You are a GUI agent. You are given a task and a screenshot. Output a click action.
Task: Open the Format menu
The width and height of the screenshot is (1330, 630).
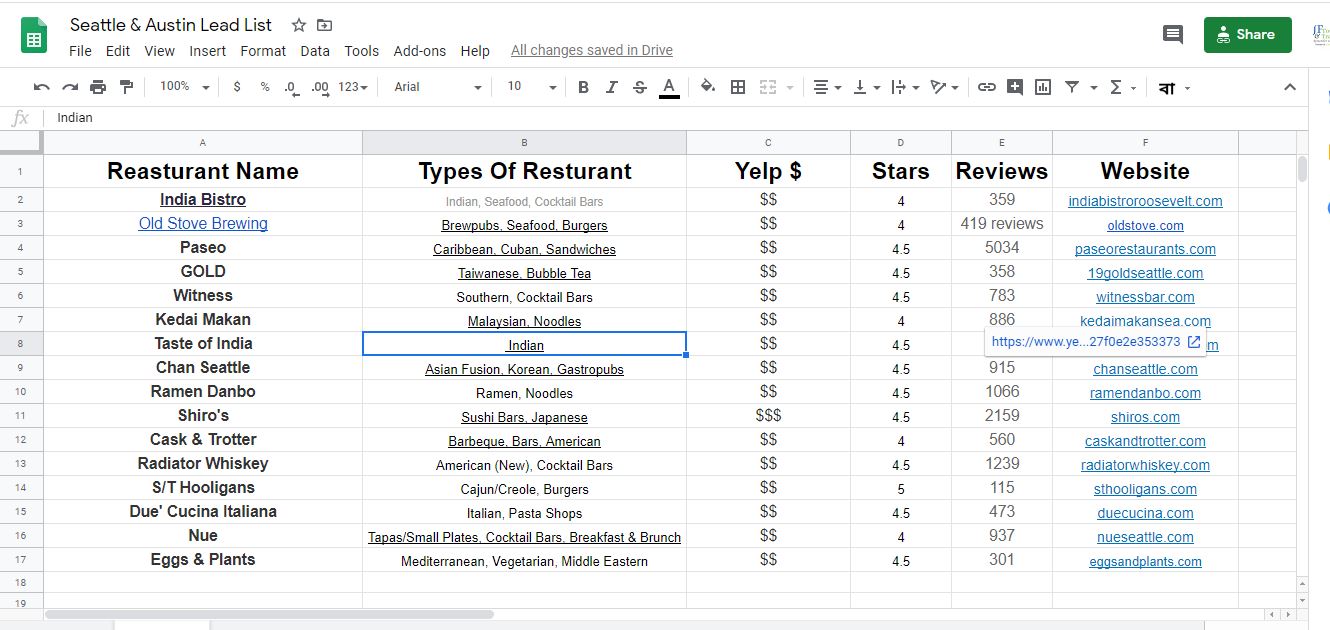[263, 51]
